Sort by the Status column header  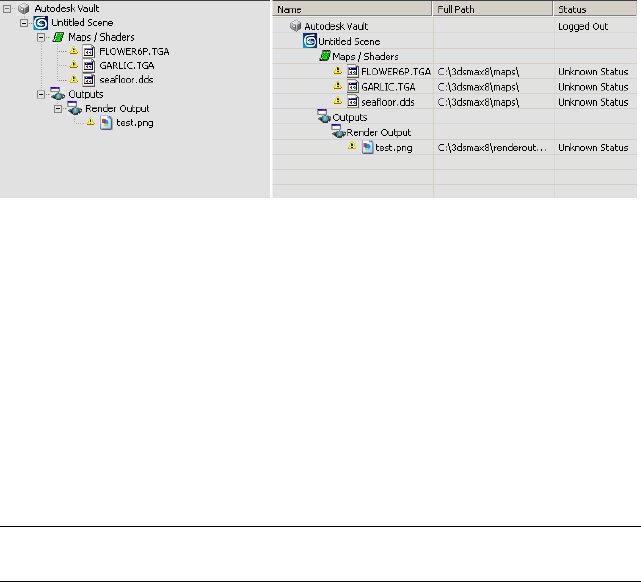595,9
